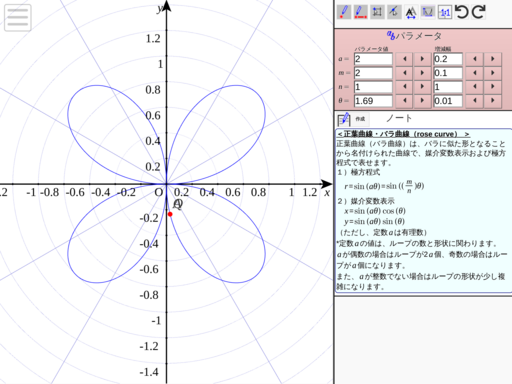Viewport: 512px width, 384px height.
Task: Decrease parameter θ value
Action: (x=404, y=101)
